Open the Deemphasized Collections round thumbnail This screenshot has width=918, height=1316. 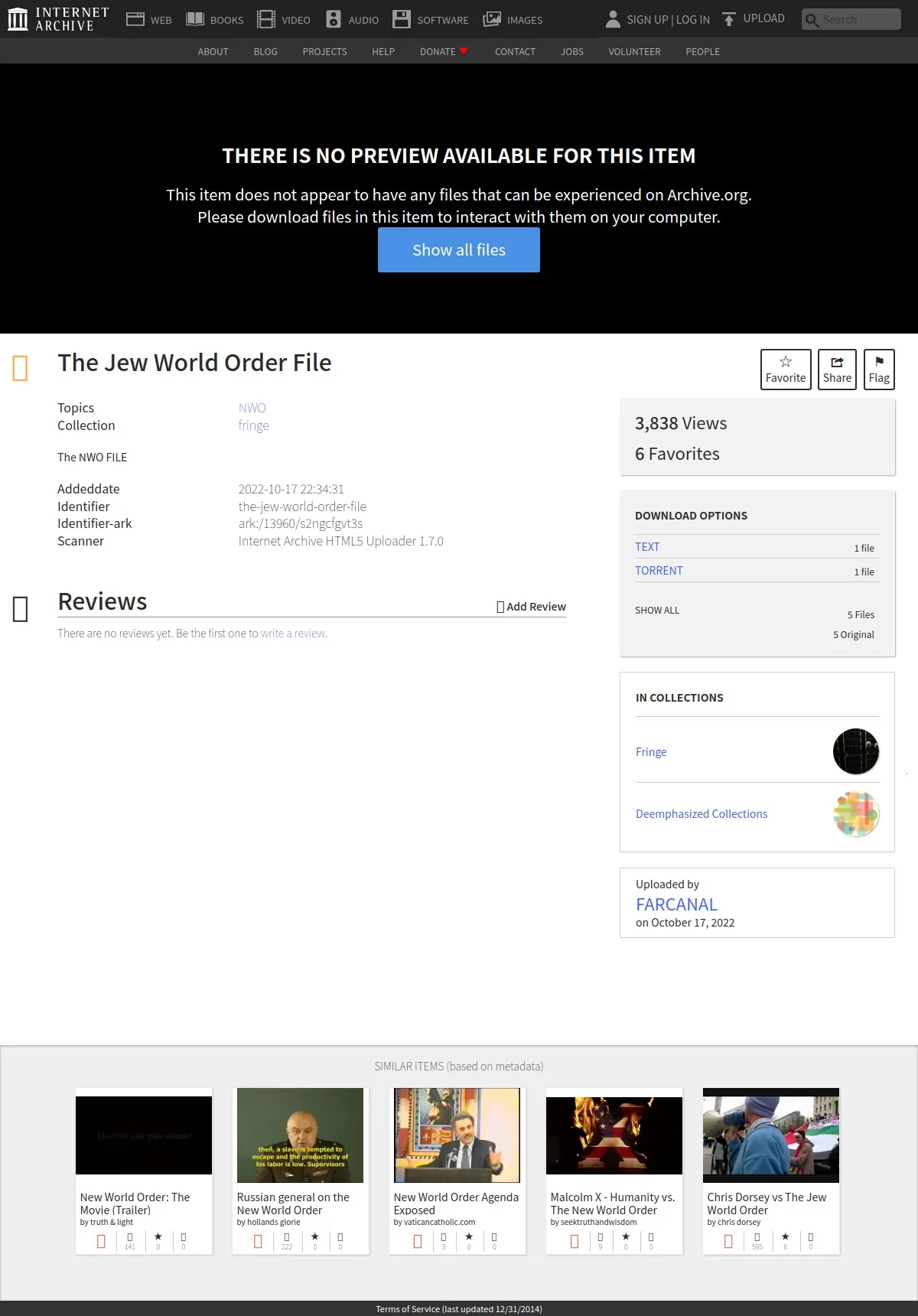point(856,813)
